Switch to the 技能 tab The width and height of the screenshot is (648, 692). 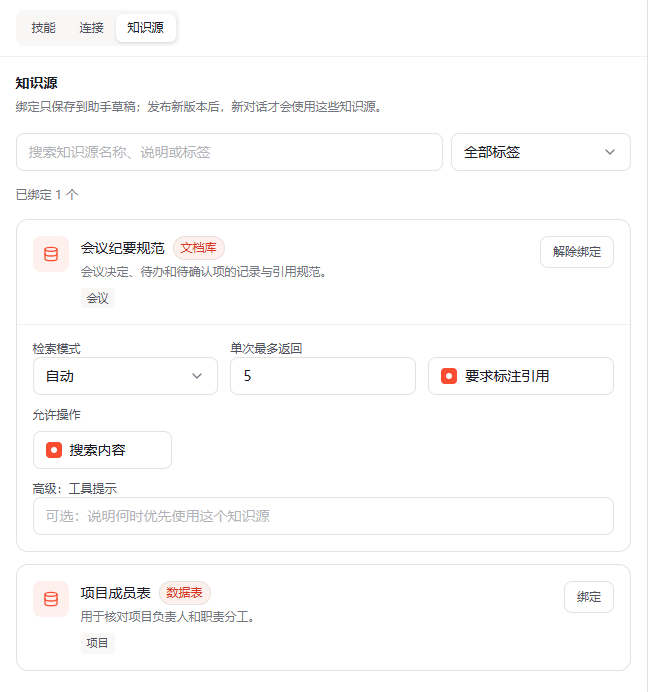(x=43, y=28)
